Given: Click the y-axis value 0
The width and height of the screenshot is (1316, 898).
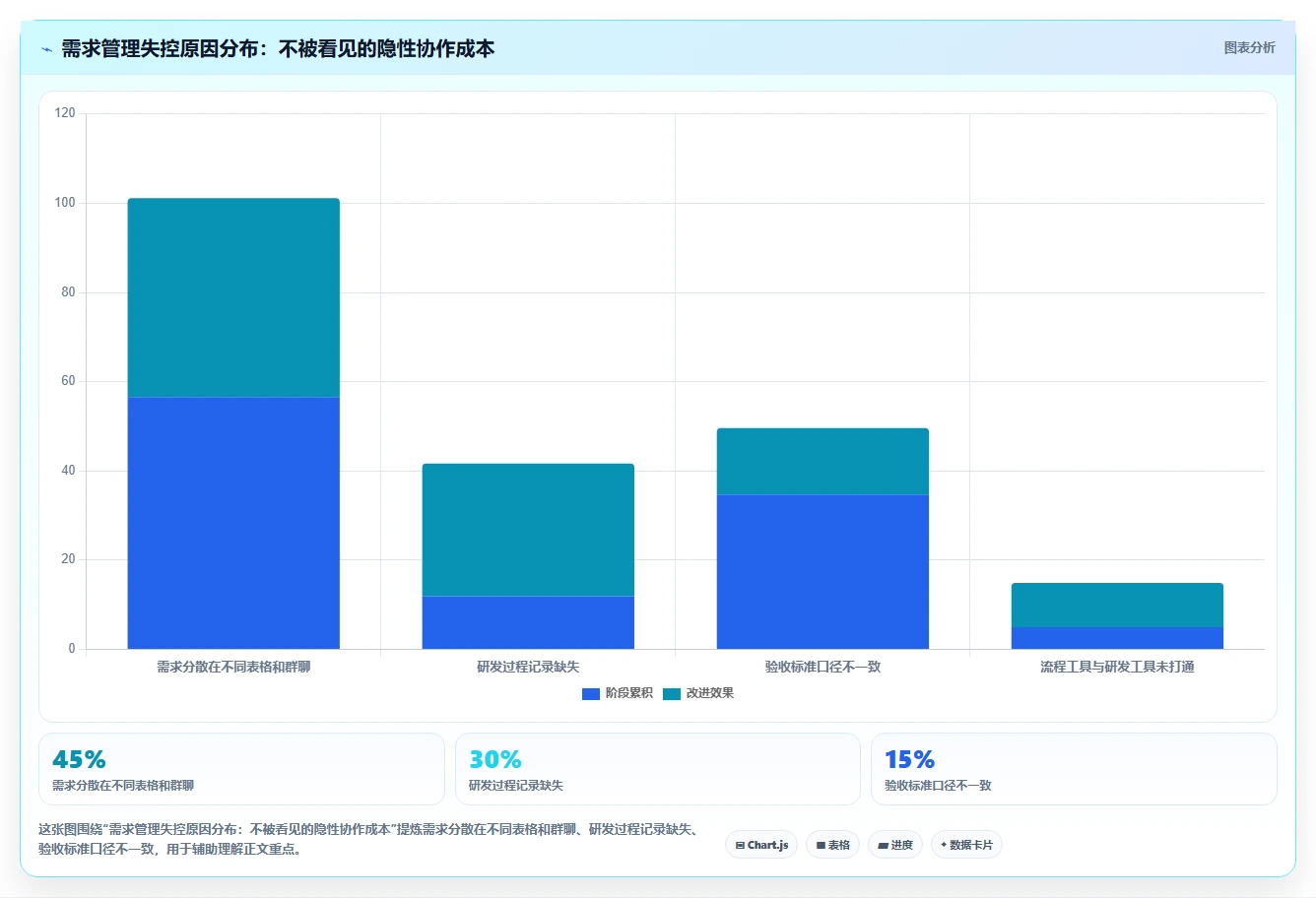Looking at the screenshot, I should point(72,649).
